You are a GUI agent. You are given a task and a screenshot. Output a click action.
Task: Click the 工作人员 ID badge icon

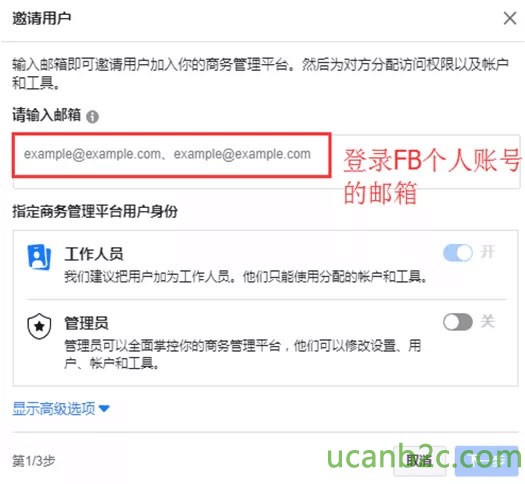point(39,257)
